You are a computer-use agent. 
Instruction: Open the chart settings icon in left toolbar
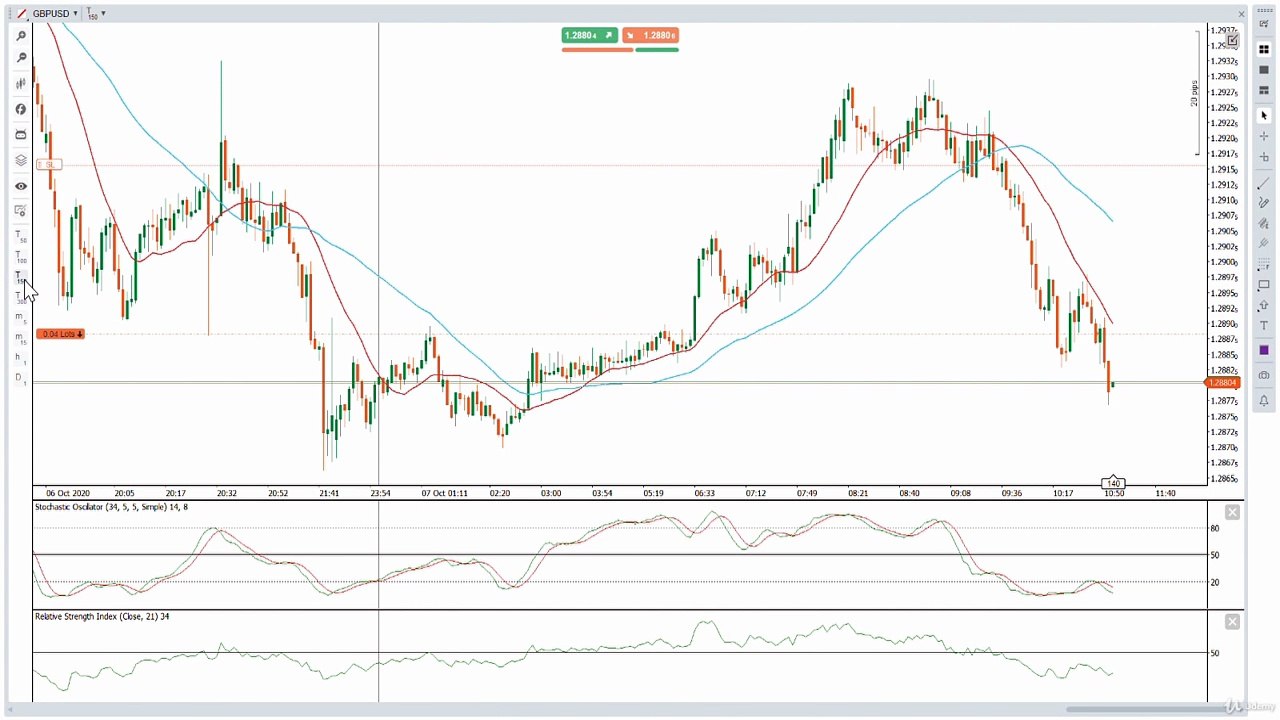21,211
